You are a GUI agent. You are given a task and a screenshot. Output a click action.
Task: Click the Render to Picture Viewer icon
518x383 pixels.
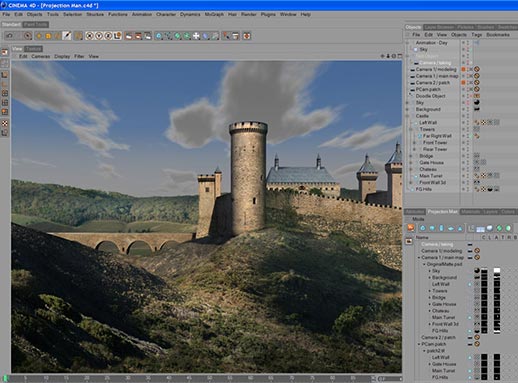tap(138, 36)
